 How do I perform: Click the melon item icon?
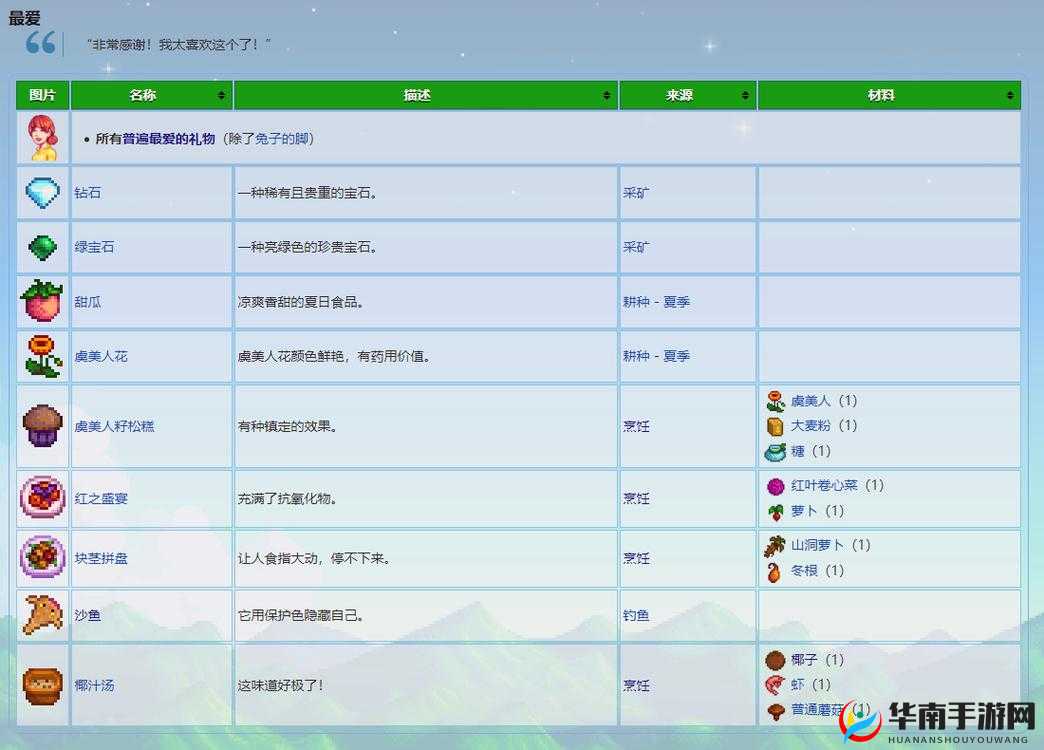click(41, 301)
